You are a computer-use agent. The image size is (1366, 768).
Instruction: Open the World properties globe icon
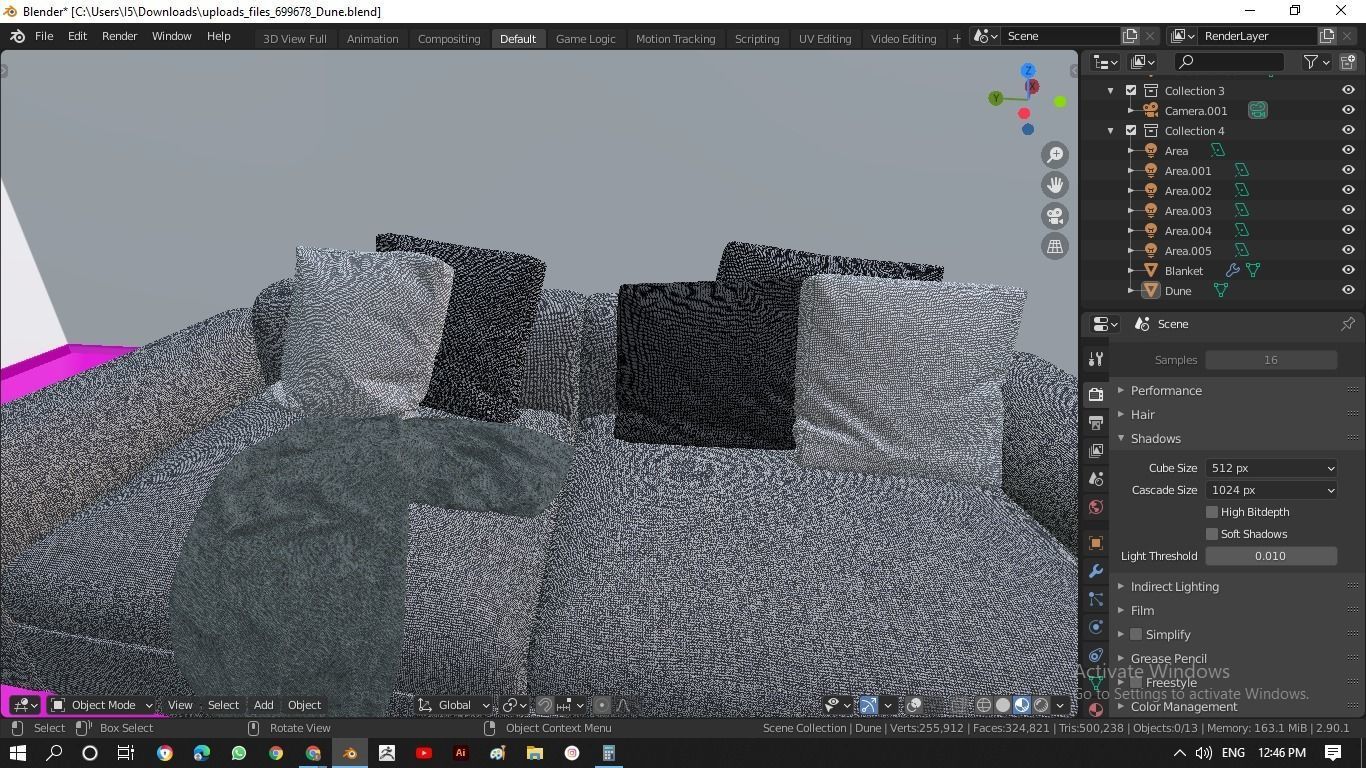pyautogui.click(x=1096, y=507)
